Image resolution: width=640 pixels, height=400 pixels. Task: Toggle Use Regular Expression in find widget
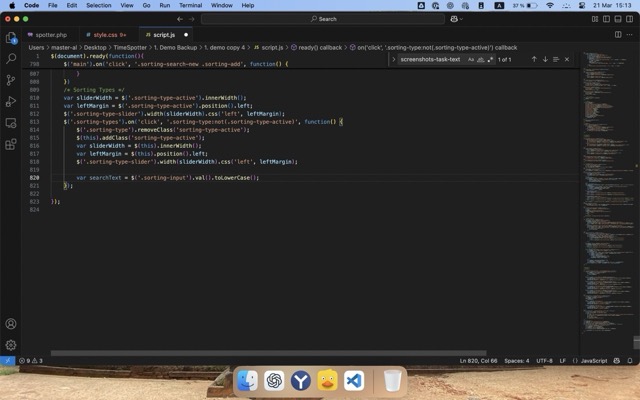[x=489, y=59]
